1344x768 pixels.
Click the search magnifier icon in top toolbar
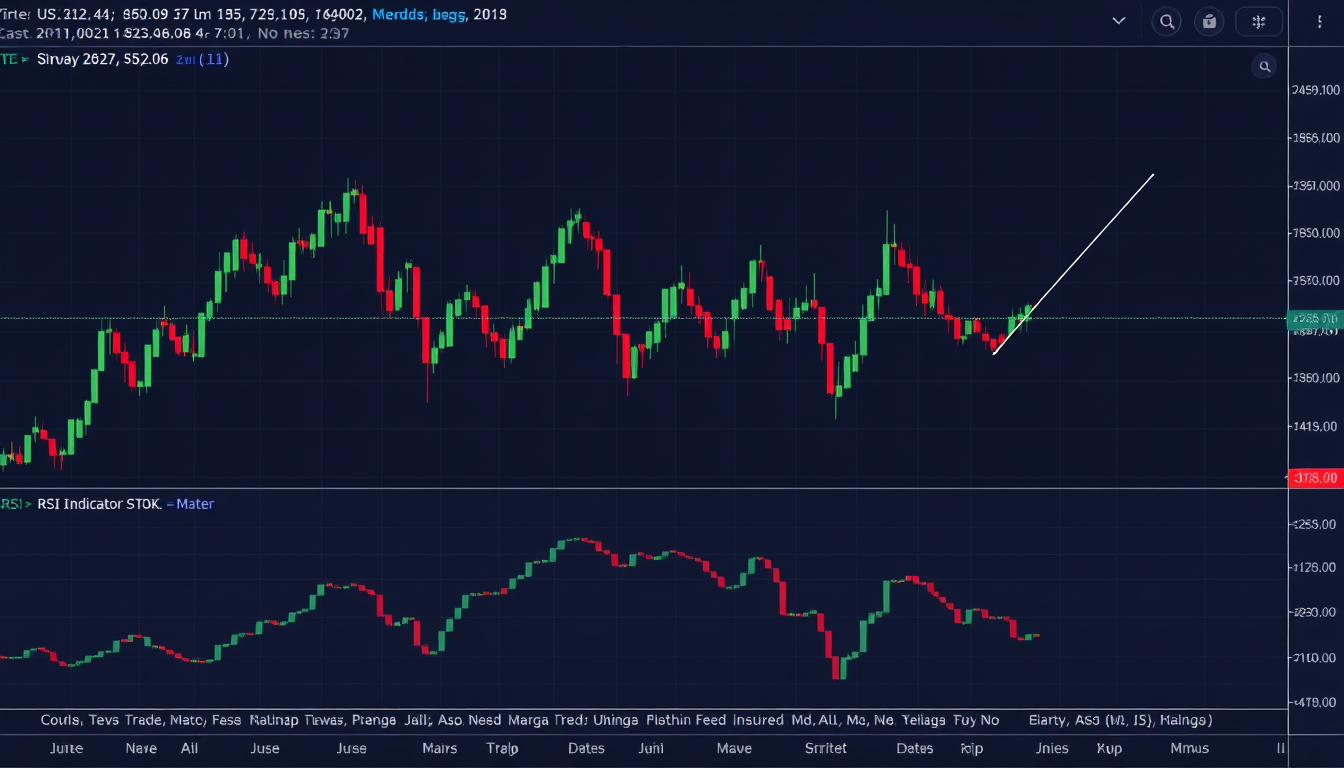coord(1166,21)
